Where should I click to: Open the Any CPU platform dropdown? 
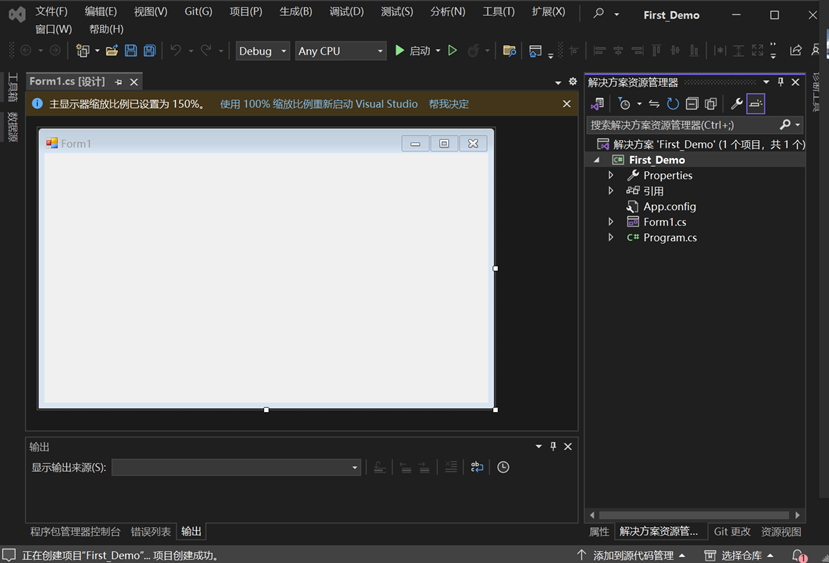pos(340,51)
